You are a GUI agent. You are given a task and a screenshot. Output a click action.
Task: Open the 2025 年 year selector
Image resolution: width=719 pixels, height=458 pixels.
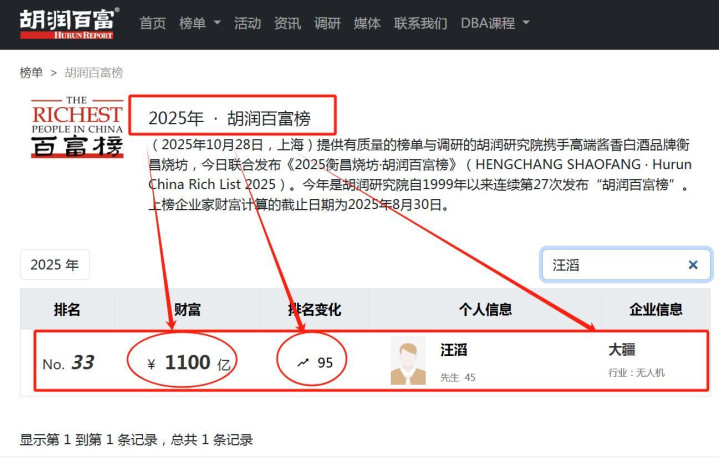coord(55,265)
